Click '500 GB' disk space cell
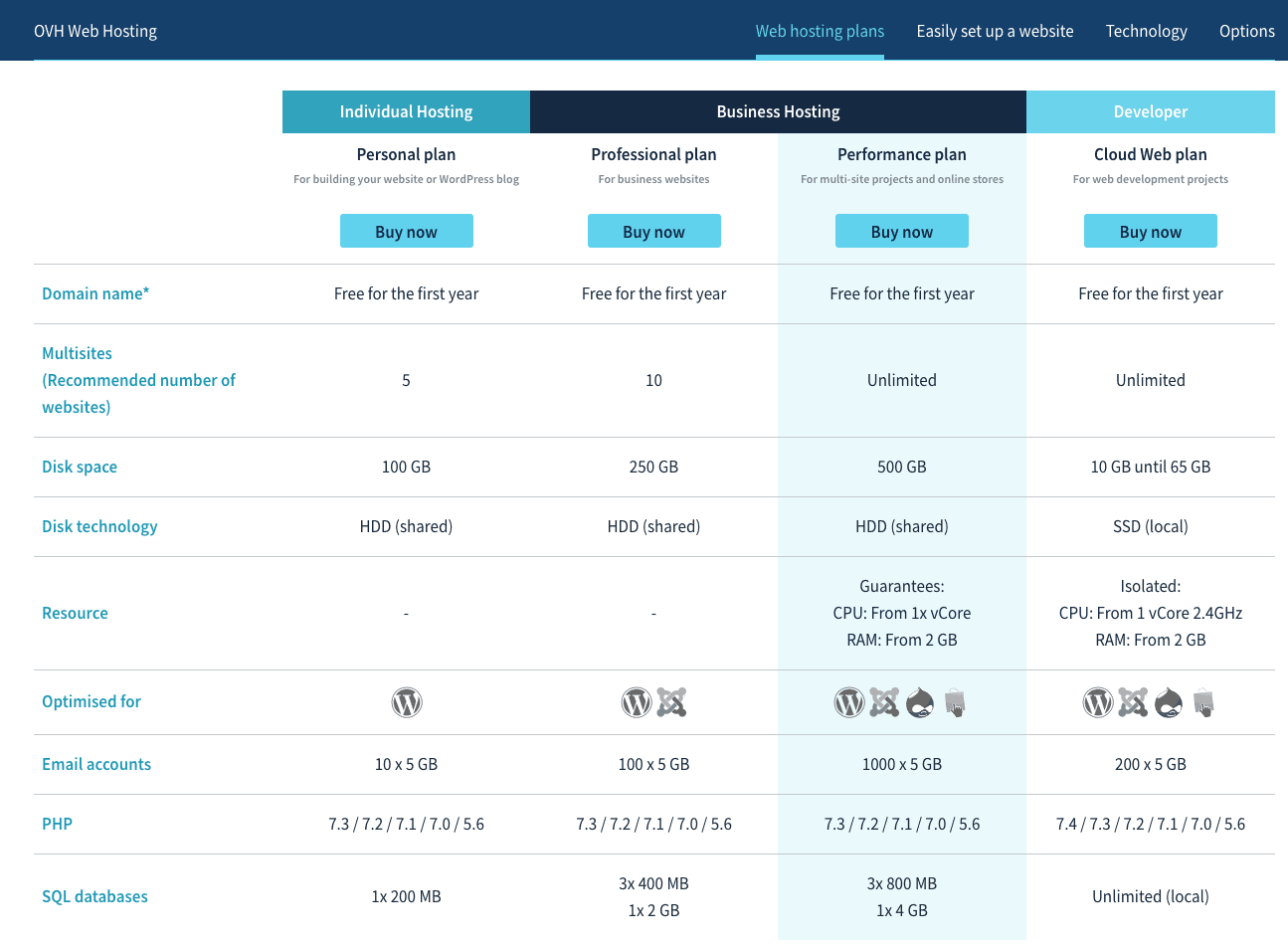The image size is (1288, 948). 902,467
